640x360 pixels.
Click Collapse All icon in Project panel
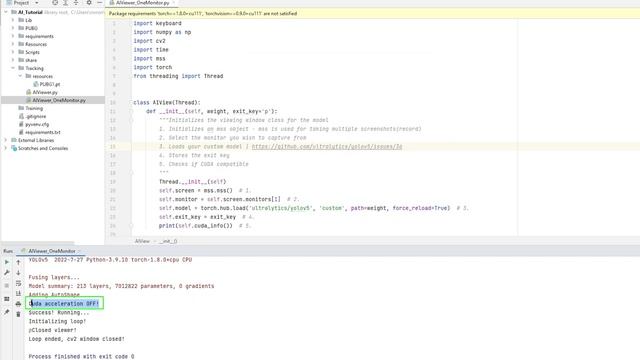[76, 2]
